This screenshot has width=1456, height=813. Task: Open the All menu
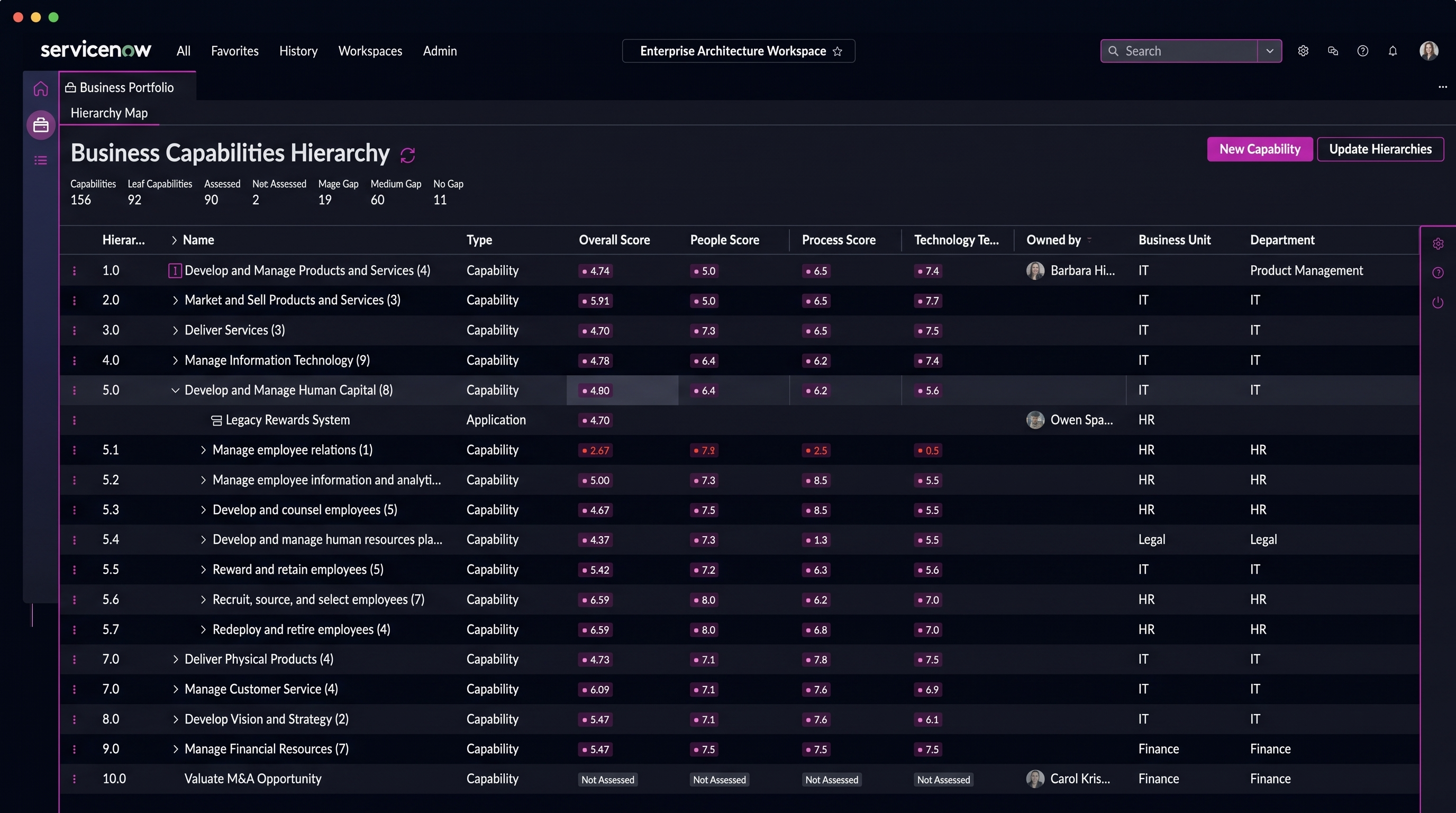[183, 51]
